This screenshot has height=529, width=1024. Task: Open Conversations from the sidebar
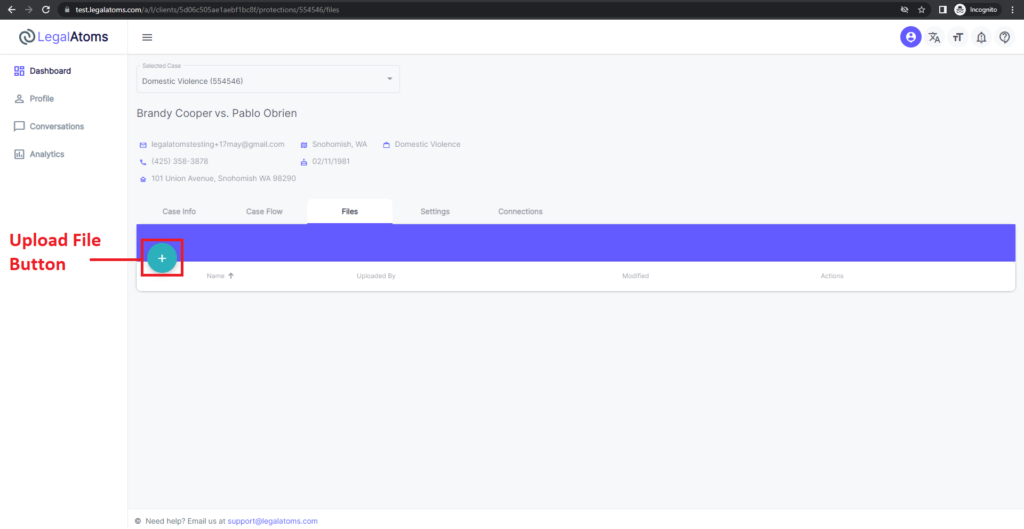click(x=56, y=127)
